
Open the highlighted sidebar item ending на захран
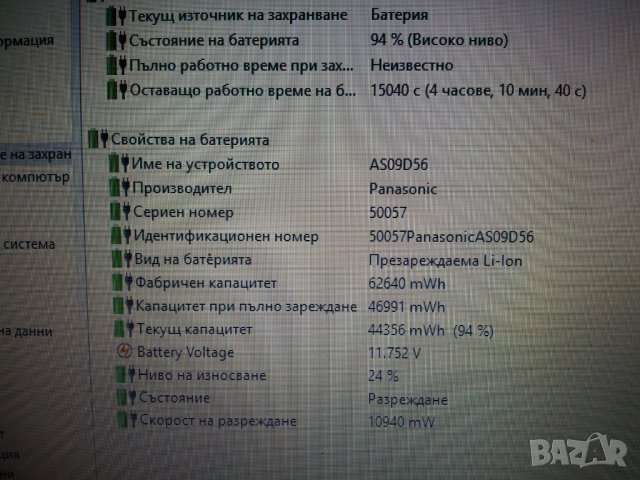pyautogui.click(x=36, y=154)
